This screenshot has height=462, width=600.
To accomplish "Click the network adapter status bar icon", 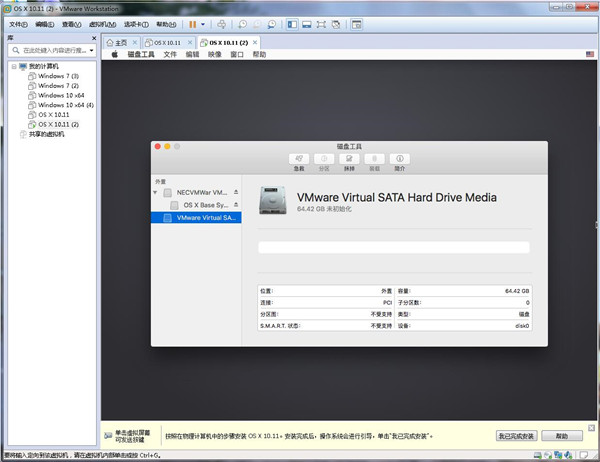I will [x=558, y=455].
